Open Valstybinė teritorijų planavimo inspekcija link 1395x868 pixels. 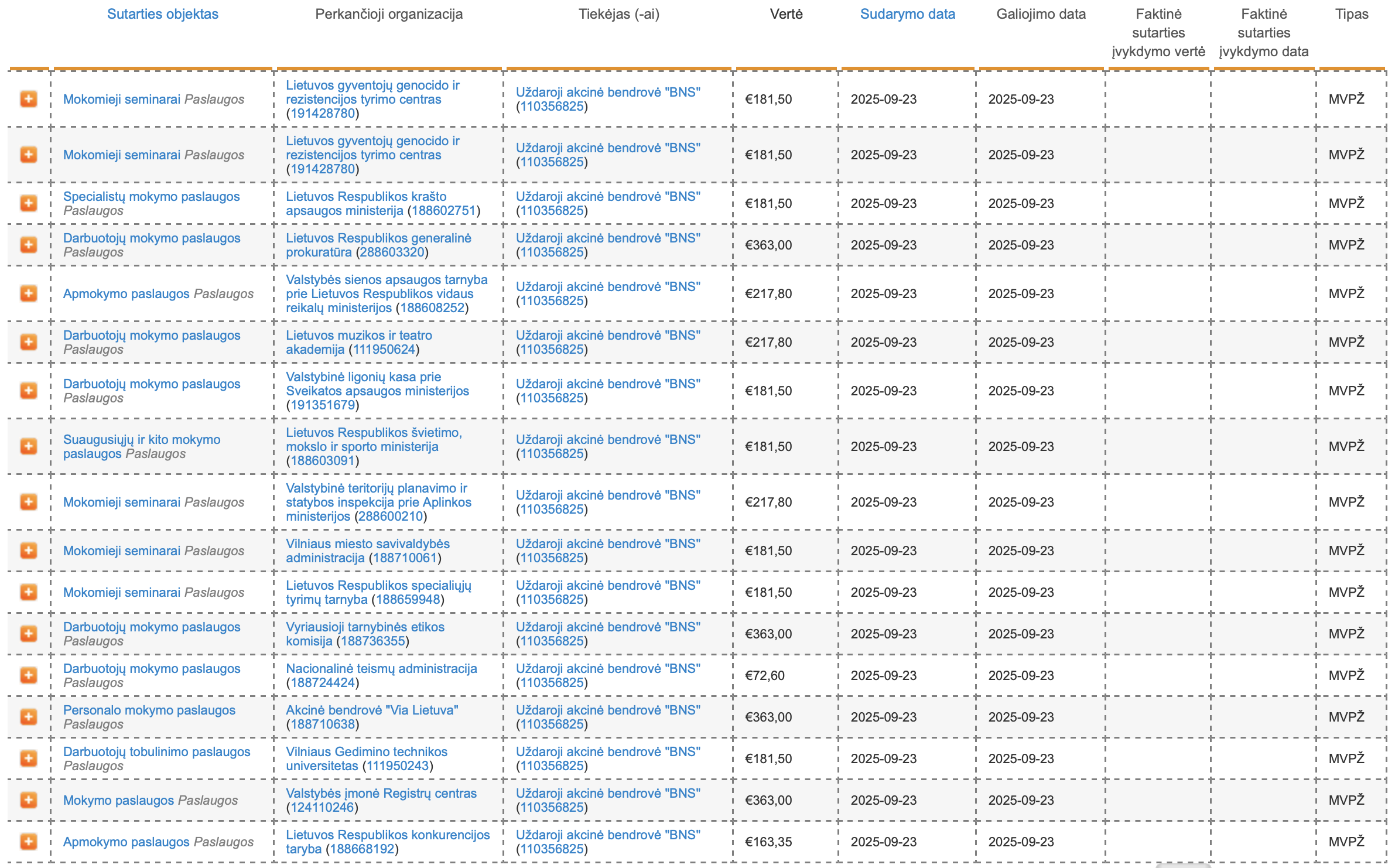[378, 502]
